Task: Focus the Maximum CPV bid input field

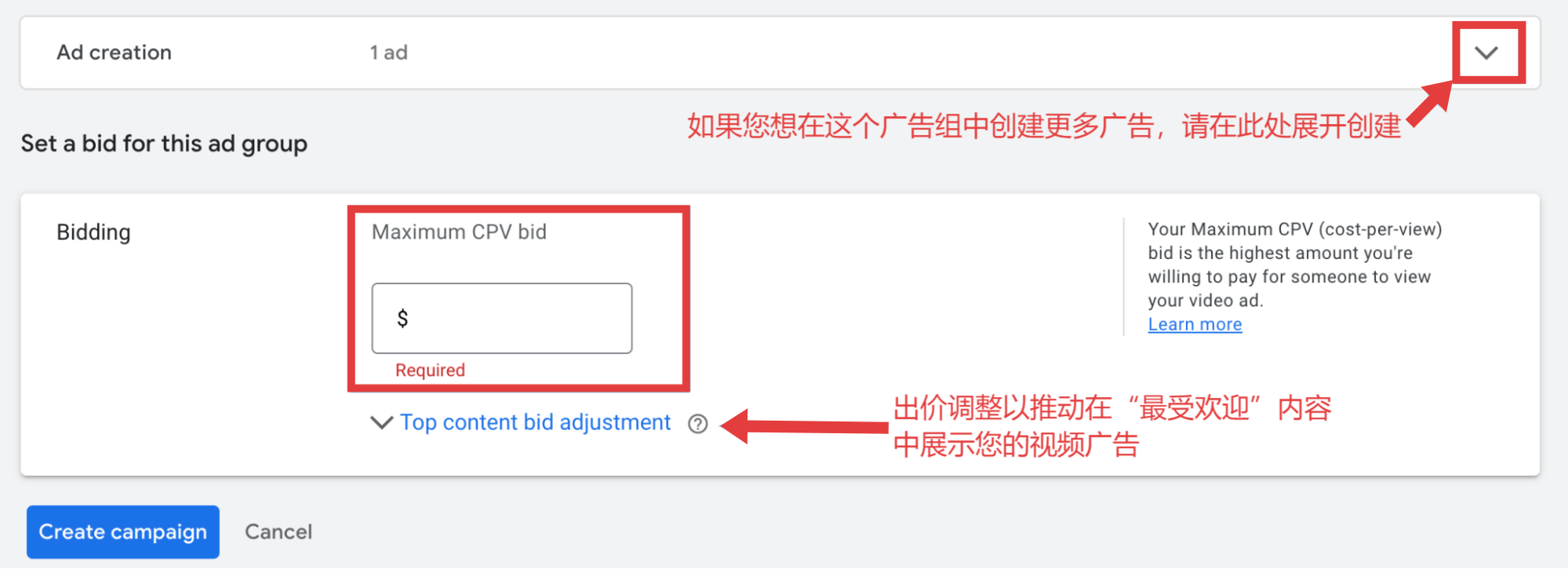Action: (x=502, y=318)
